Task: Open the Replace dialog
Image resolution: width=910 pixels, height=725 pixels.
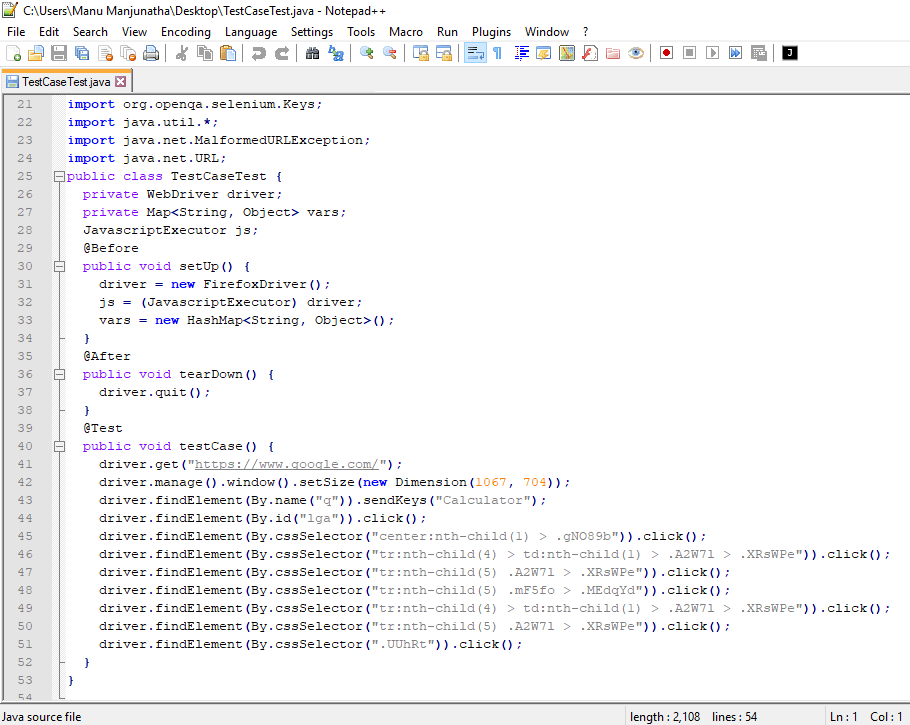Action: 336,52
